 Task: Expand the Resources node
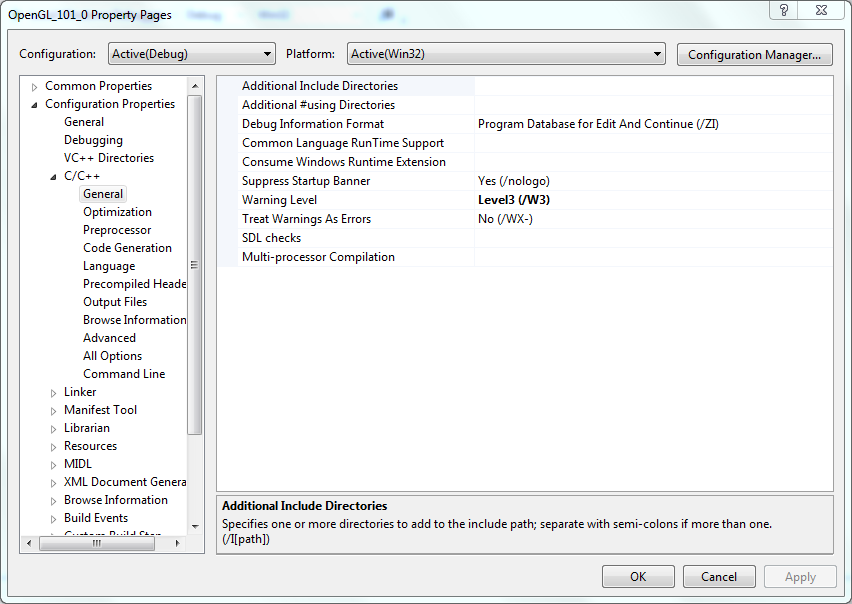pos(53,446)
